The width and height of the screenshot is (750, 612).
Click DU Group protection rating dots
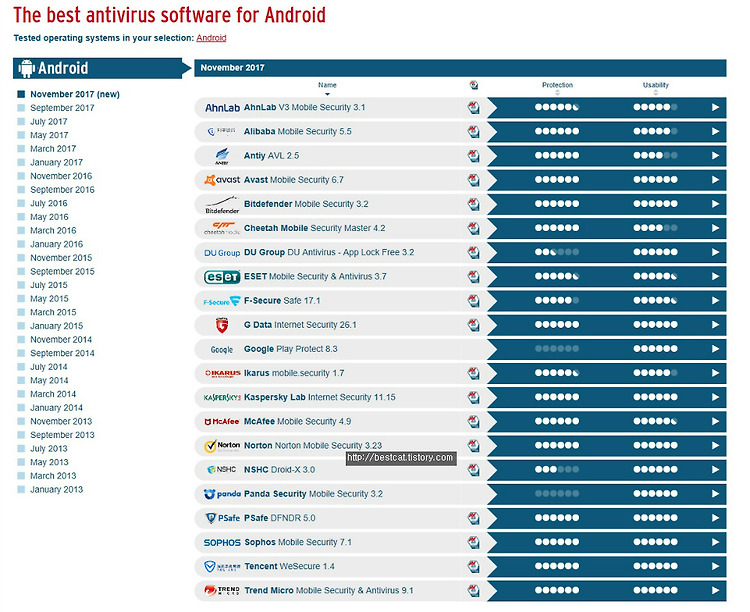click(x=557, y=252)
